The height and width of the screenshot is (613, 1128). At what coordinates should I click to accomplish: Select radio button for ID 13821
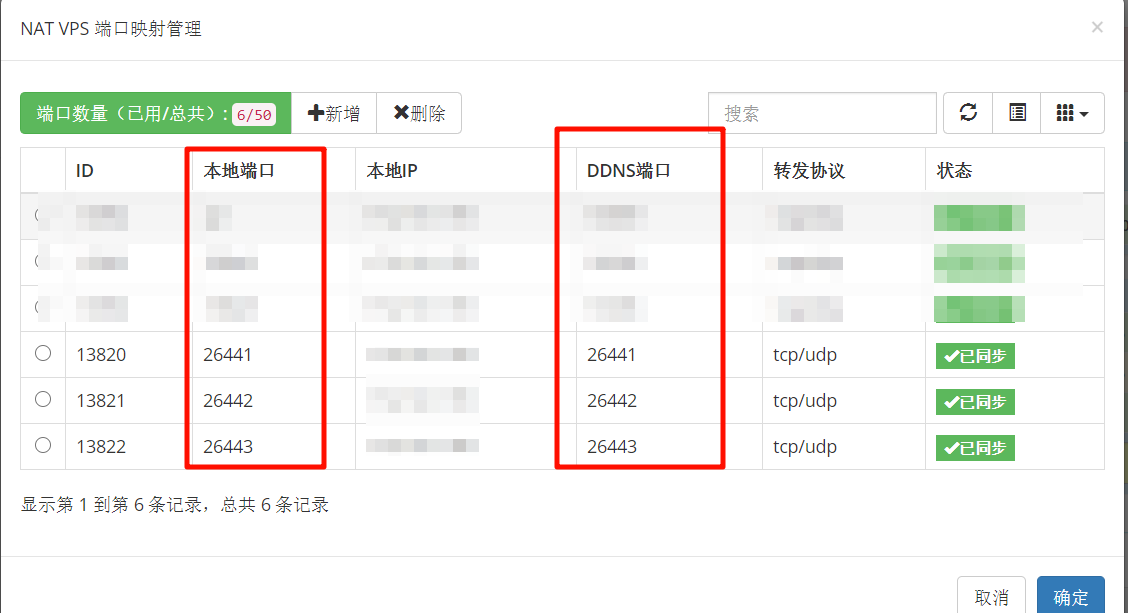coord(43,399)
